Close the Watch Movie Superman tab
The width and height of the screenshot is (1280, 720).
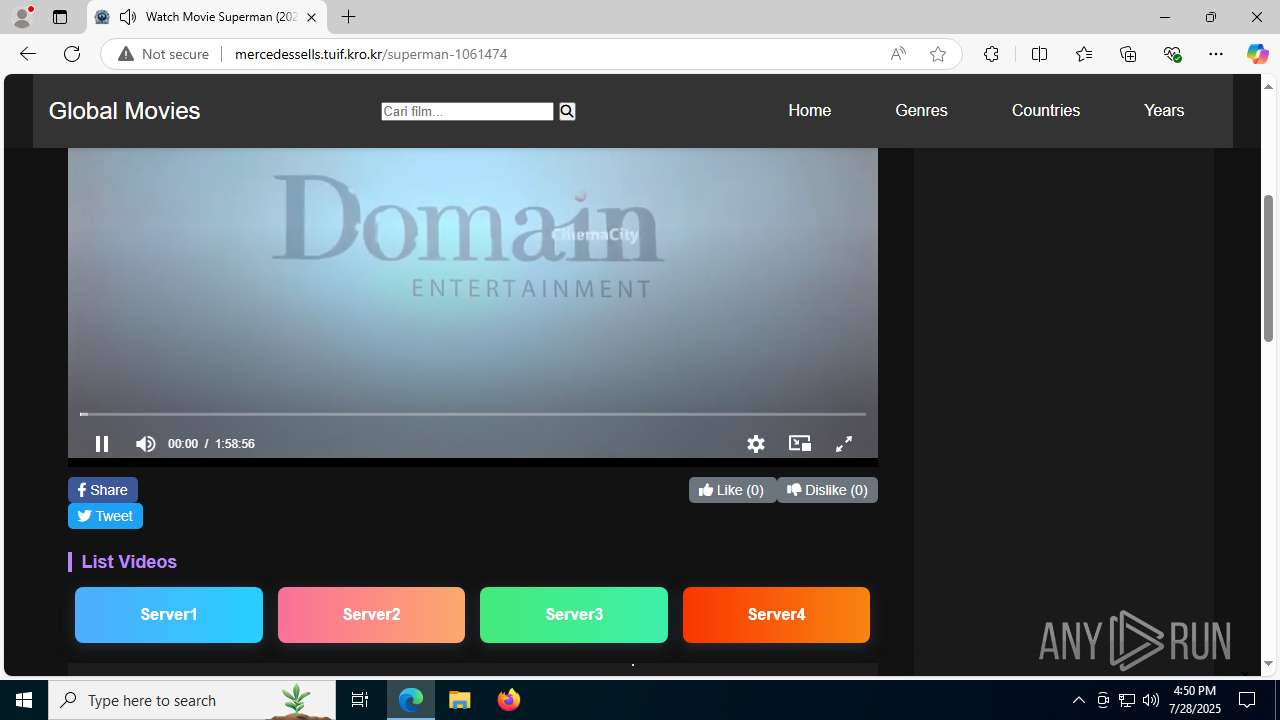pos(311,17)
